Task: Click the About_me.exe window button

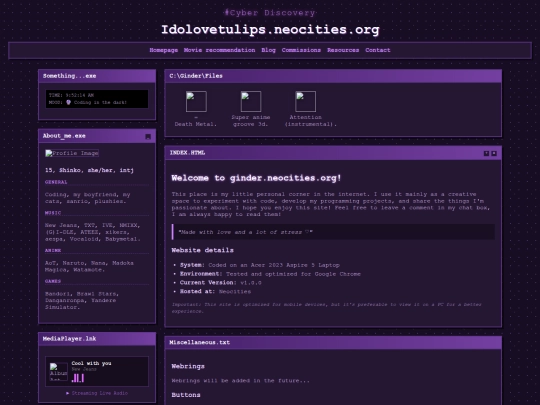Action: click(x=148, y=137)
